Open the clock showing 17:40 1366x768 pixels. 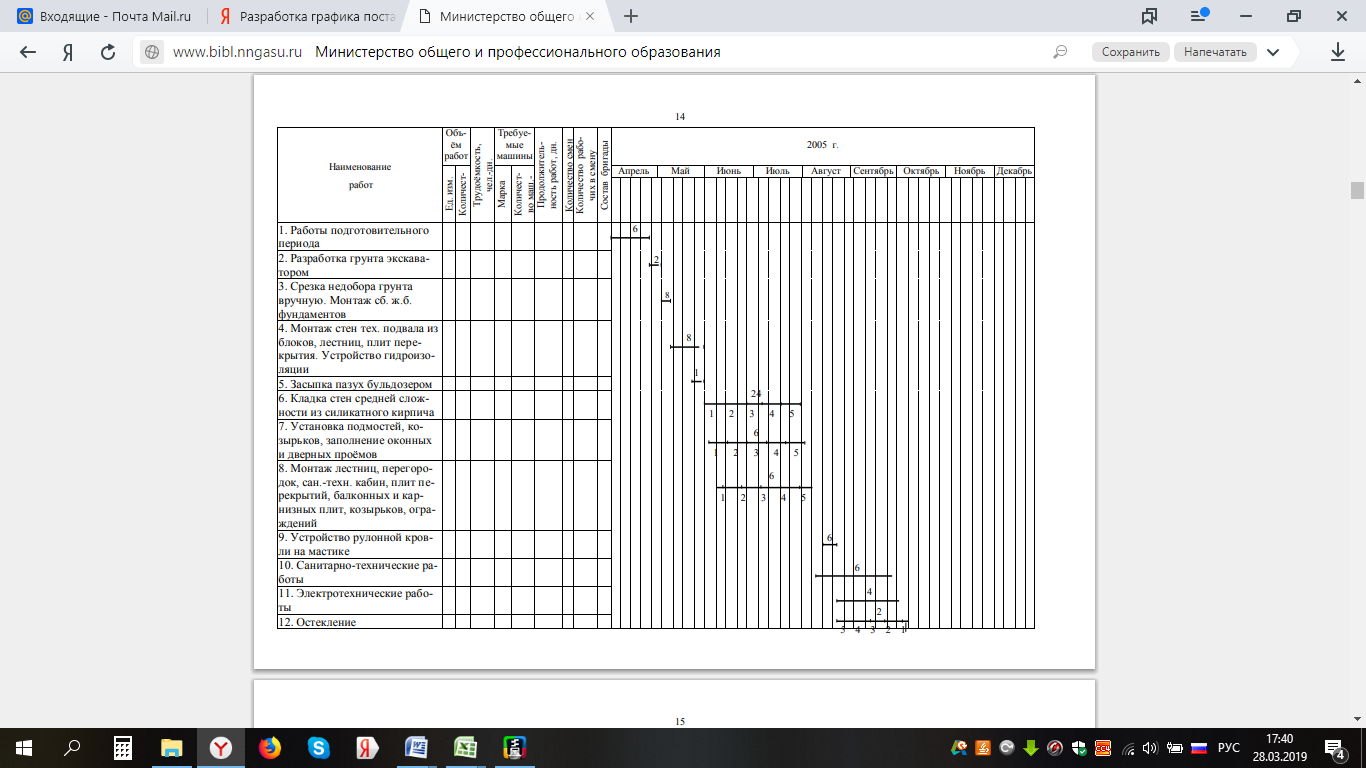point(1278,747)
